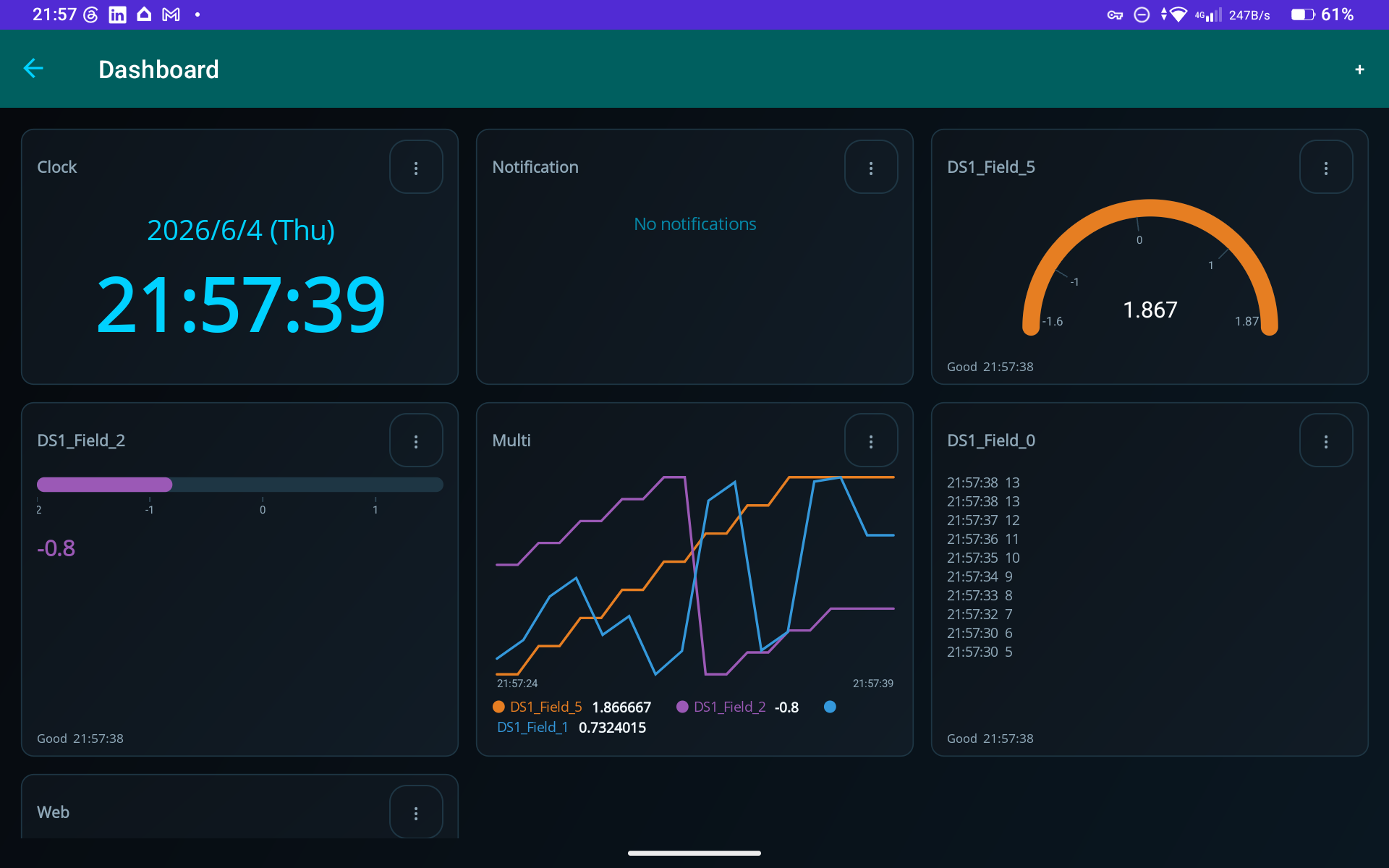Tap the log row 21:57:33 8
Image resolution: width=1389 pixels, height=868 pixels.
pos(980,595)
